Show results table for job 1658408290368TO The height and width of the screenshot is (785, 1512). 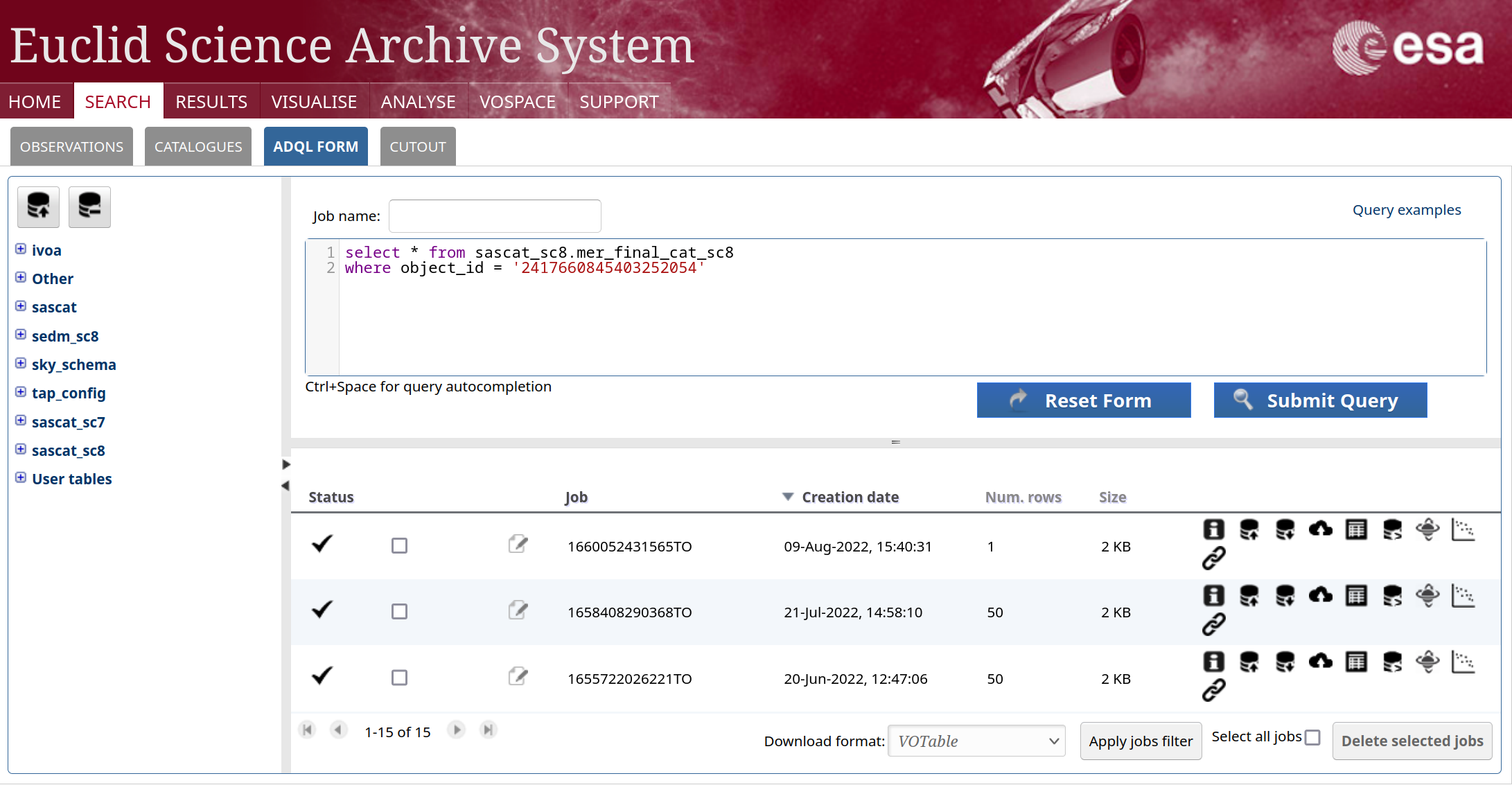coord(1356,595)
